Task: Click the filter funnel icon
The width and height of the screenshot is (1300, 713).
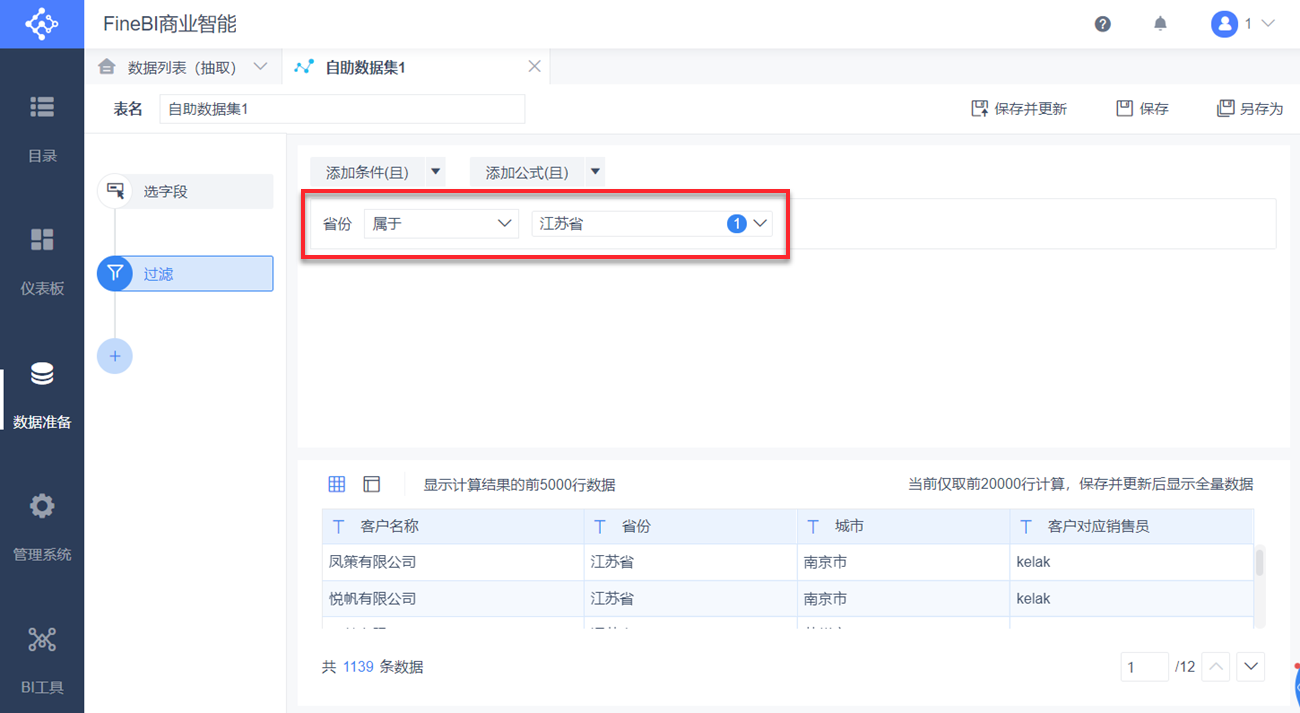Action: 115,273
